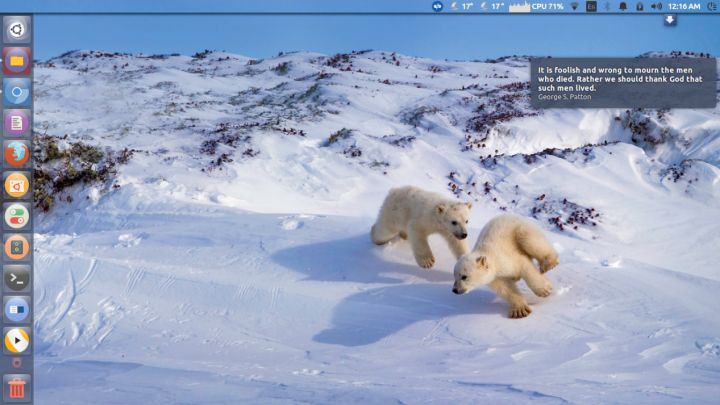Expand the Wi-Fi network indicator menu

pos(575,6)
